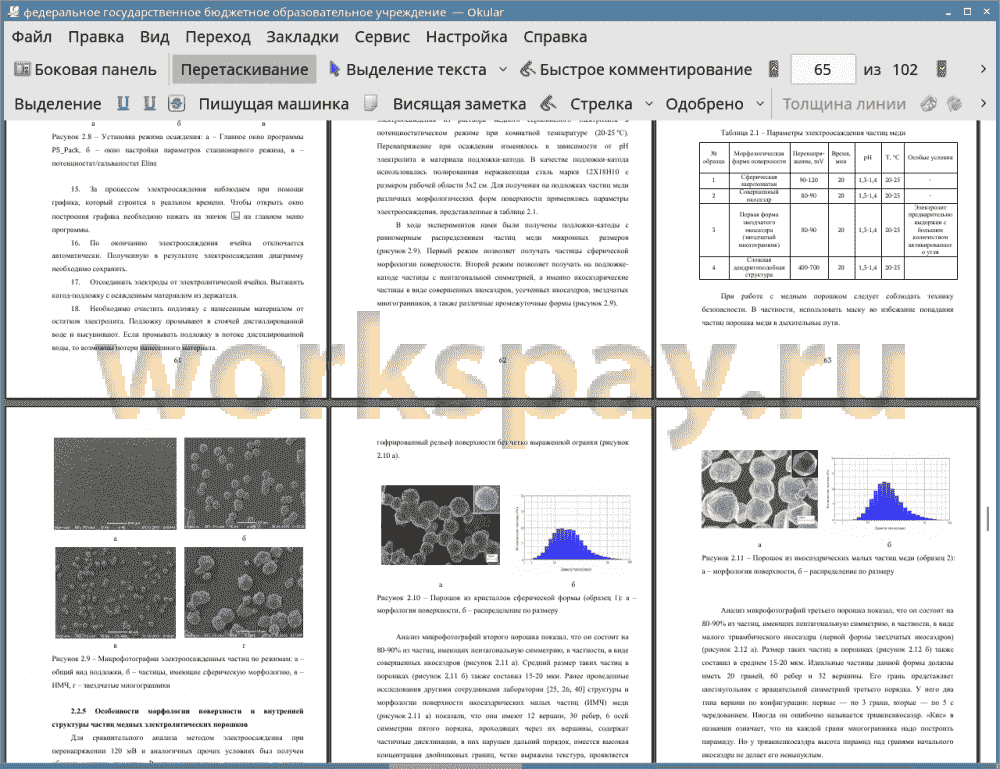
Task: Open the Справка menu
Action: click(555, 37)
